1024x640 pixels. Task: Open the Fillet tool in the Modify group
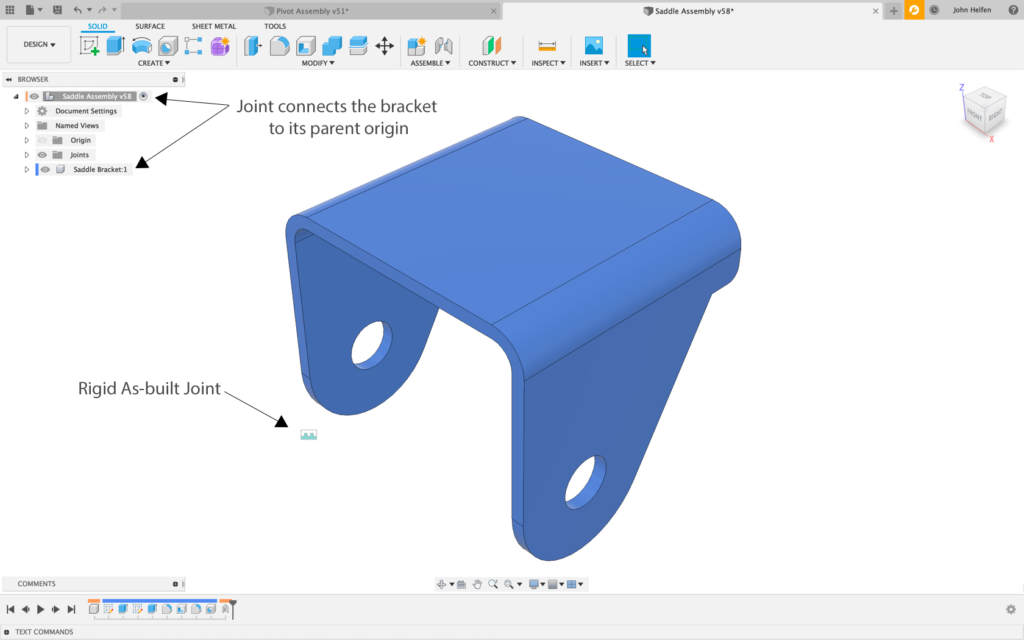pyautogui.click(x=280, y=46)
